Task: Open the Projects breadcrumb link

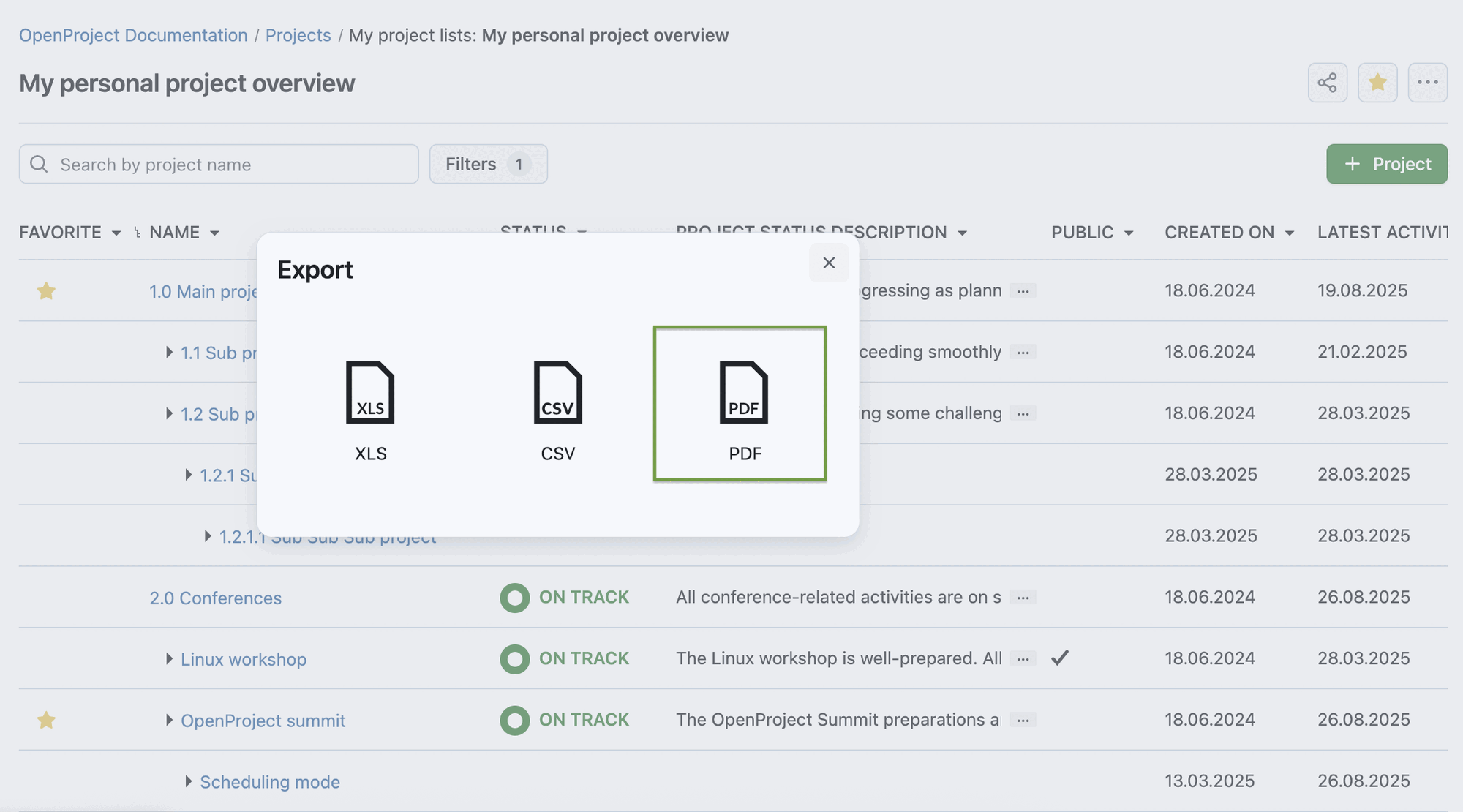Action: coord(298,34)
